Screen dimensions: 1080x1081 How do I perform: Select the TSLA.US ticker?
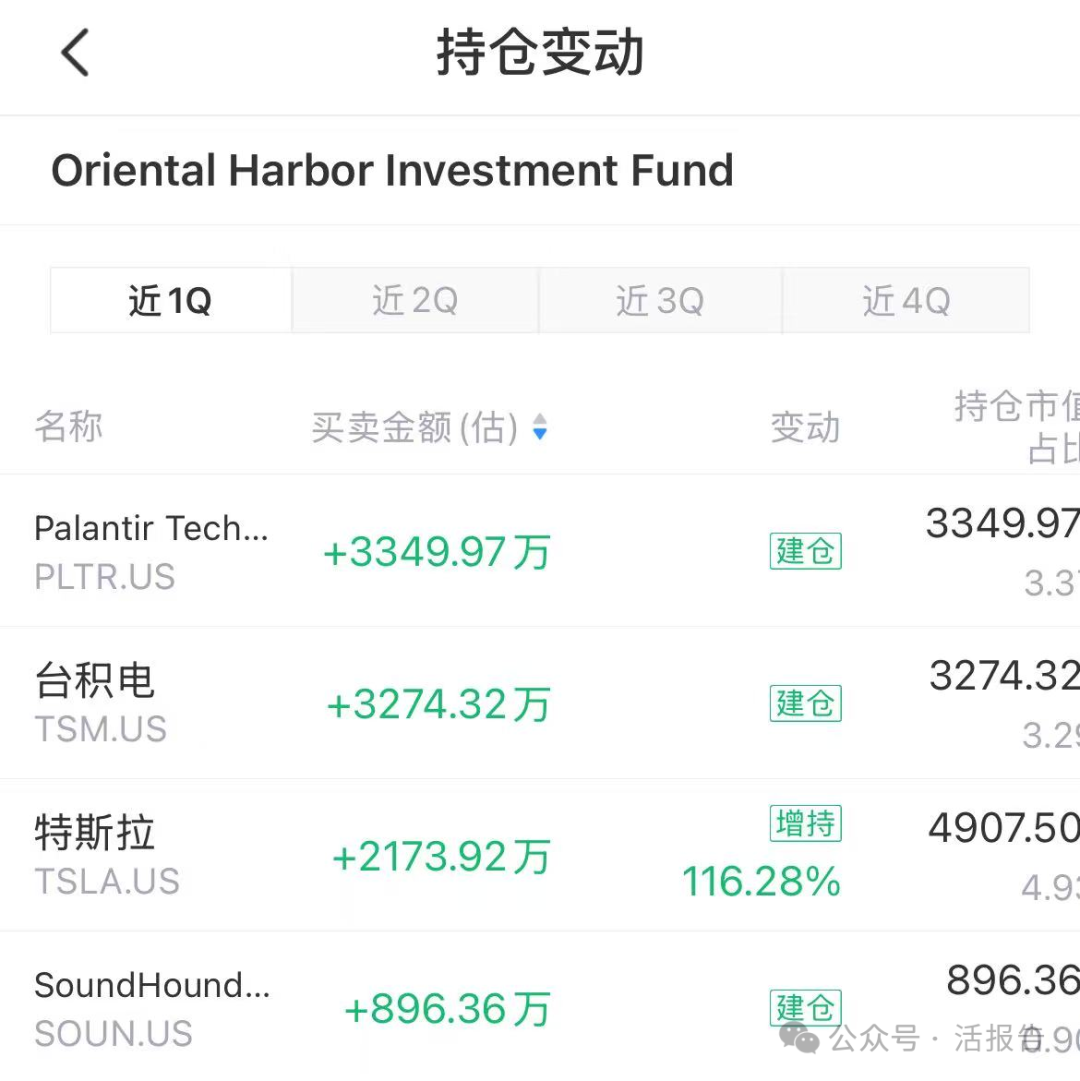[107, 881]
